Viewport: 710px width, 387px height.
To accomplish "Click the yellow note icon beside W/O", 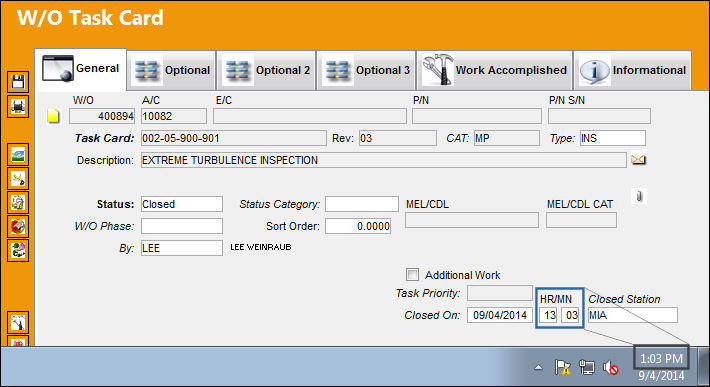I will coord(53,116).
